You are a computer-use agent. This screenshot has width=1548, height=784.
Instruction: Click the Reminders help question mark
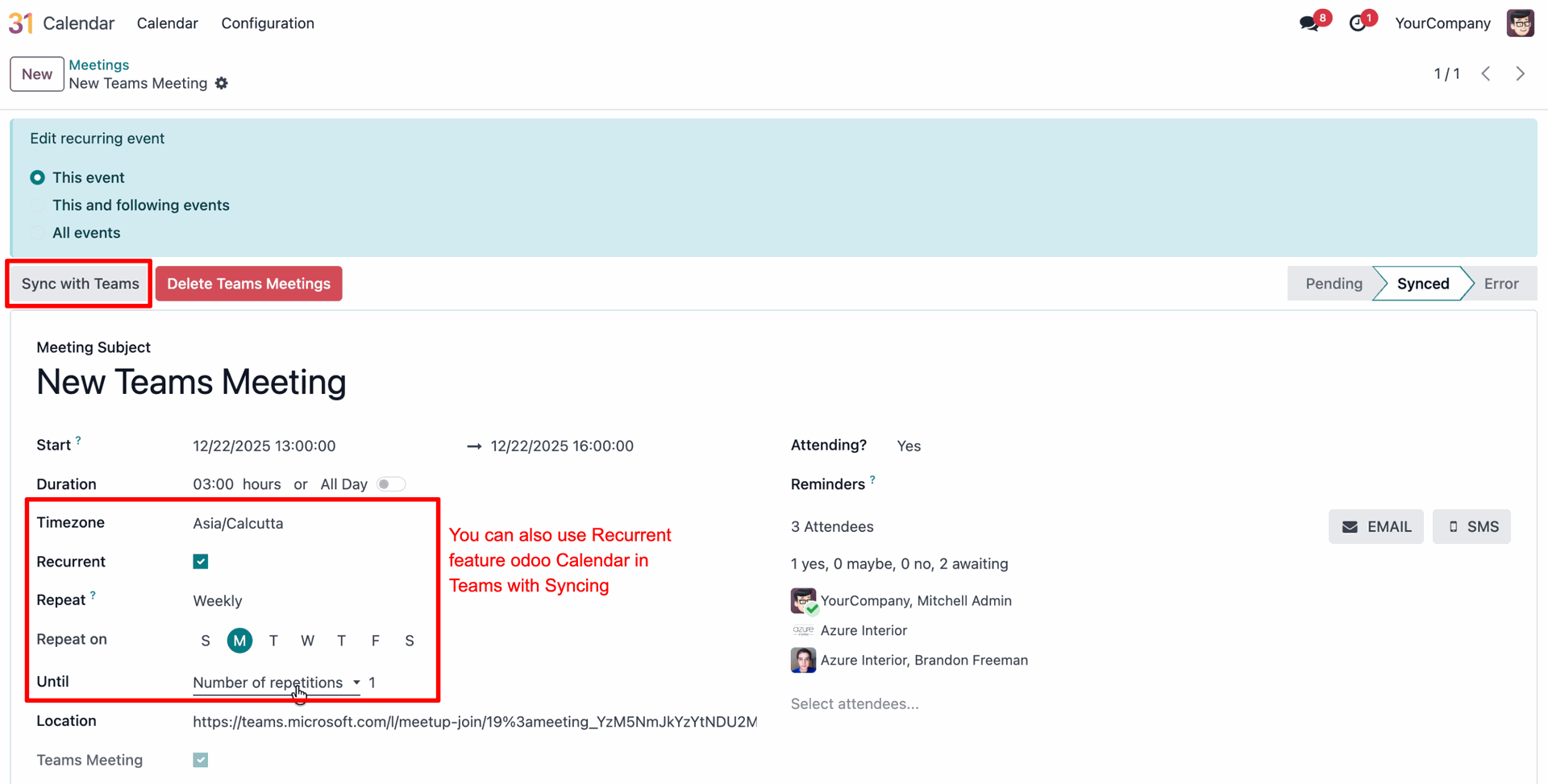click(872, 479)
